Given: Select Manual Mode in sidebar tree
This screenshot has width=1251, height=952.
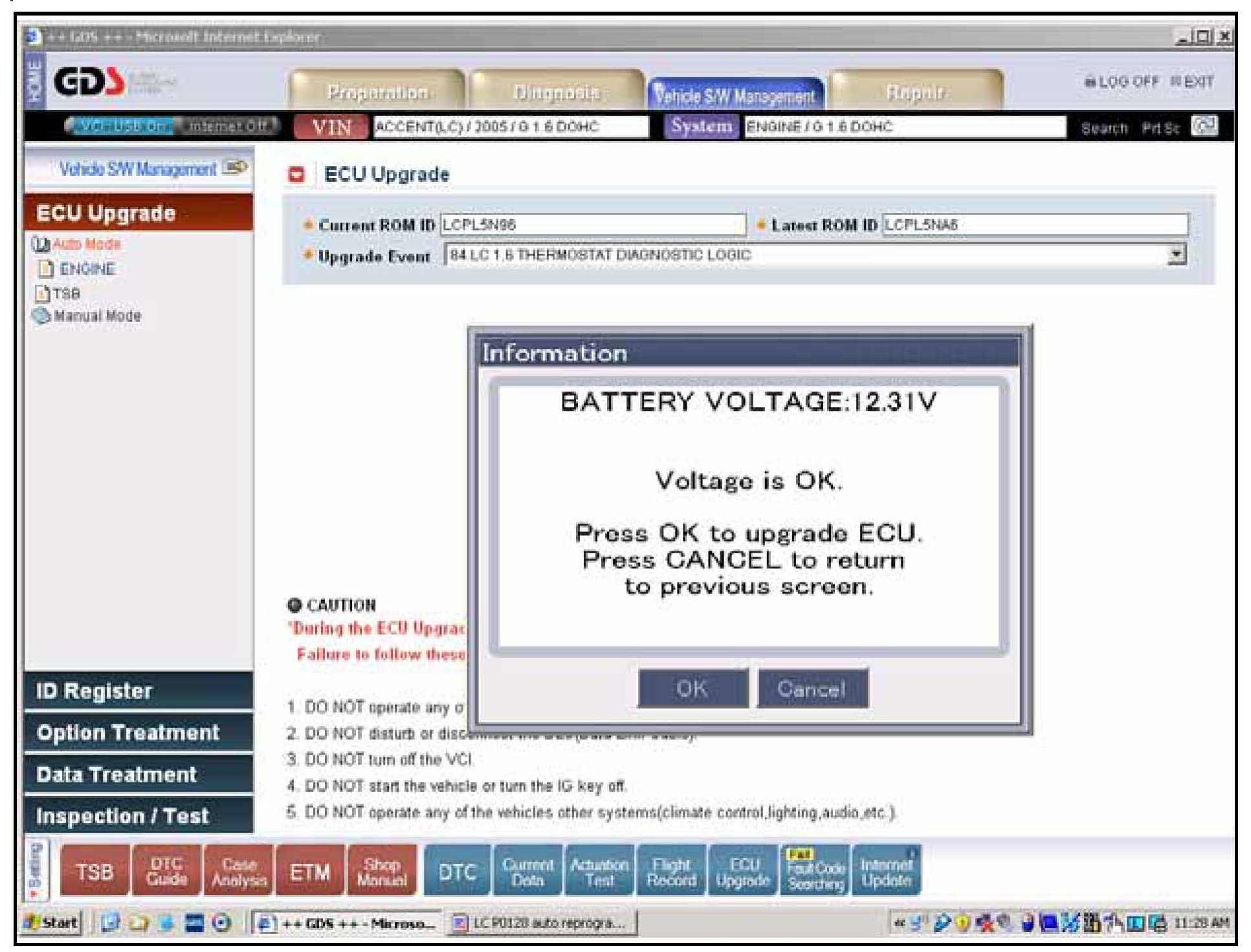Looking at the screenshot, I should pos(97,316).
